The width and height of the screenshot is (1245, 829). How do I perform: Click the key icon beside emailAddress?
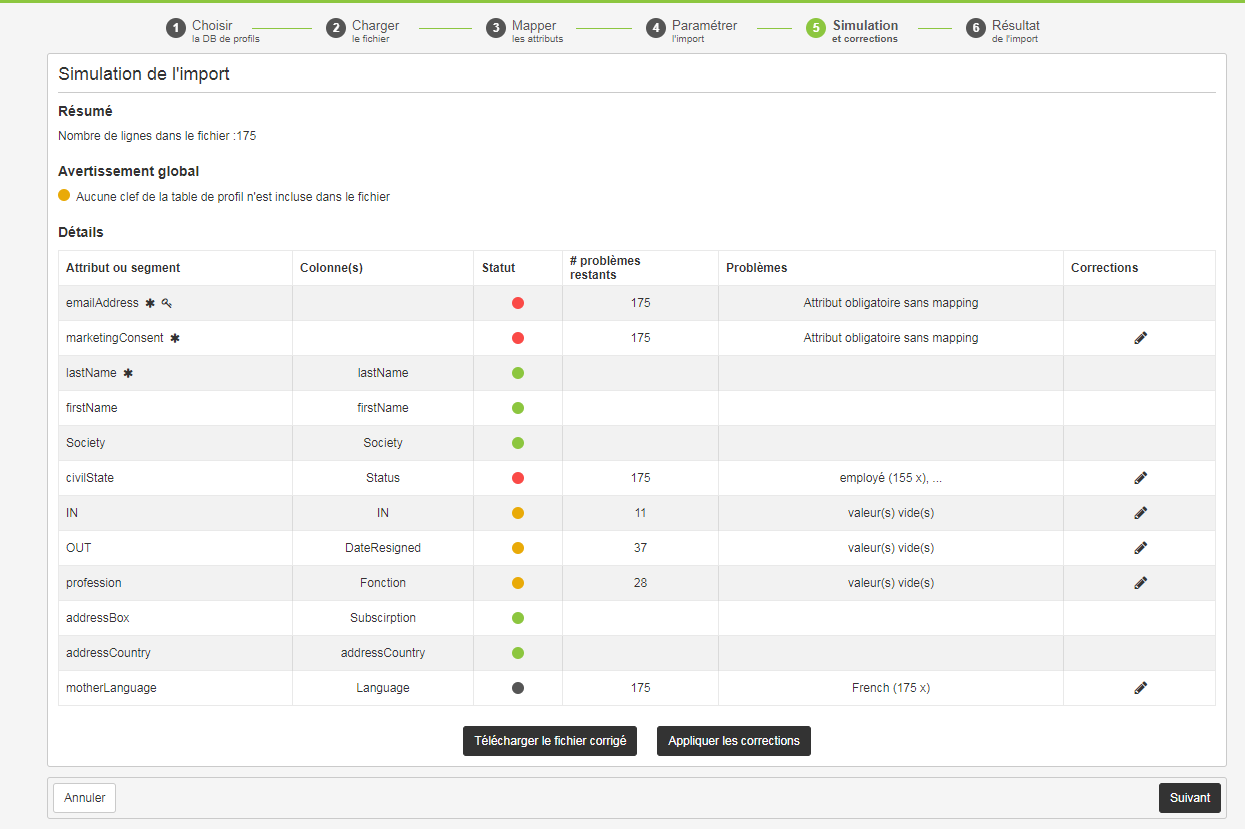click(x=167, y=303)
